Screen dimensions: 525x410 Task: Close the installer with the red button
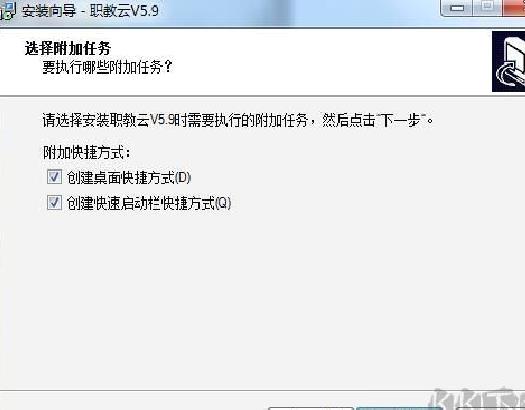[514, 7]
